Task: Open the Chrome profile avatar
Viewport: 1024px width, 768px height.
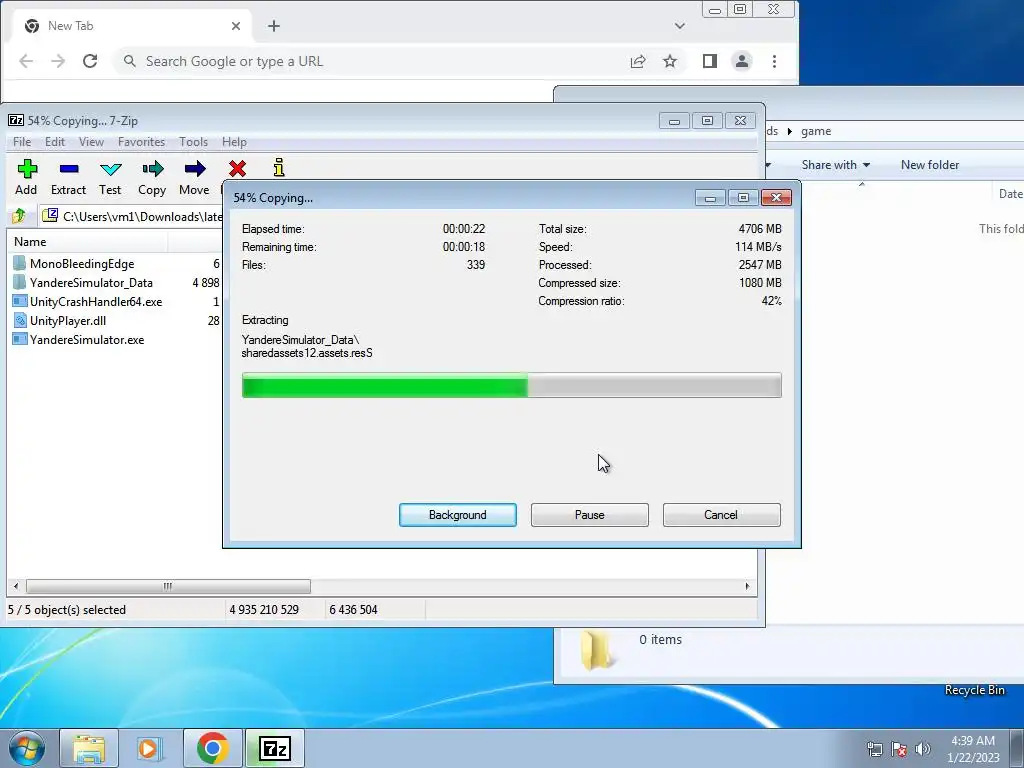Action: (742, 61)
